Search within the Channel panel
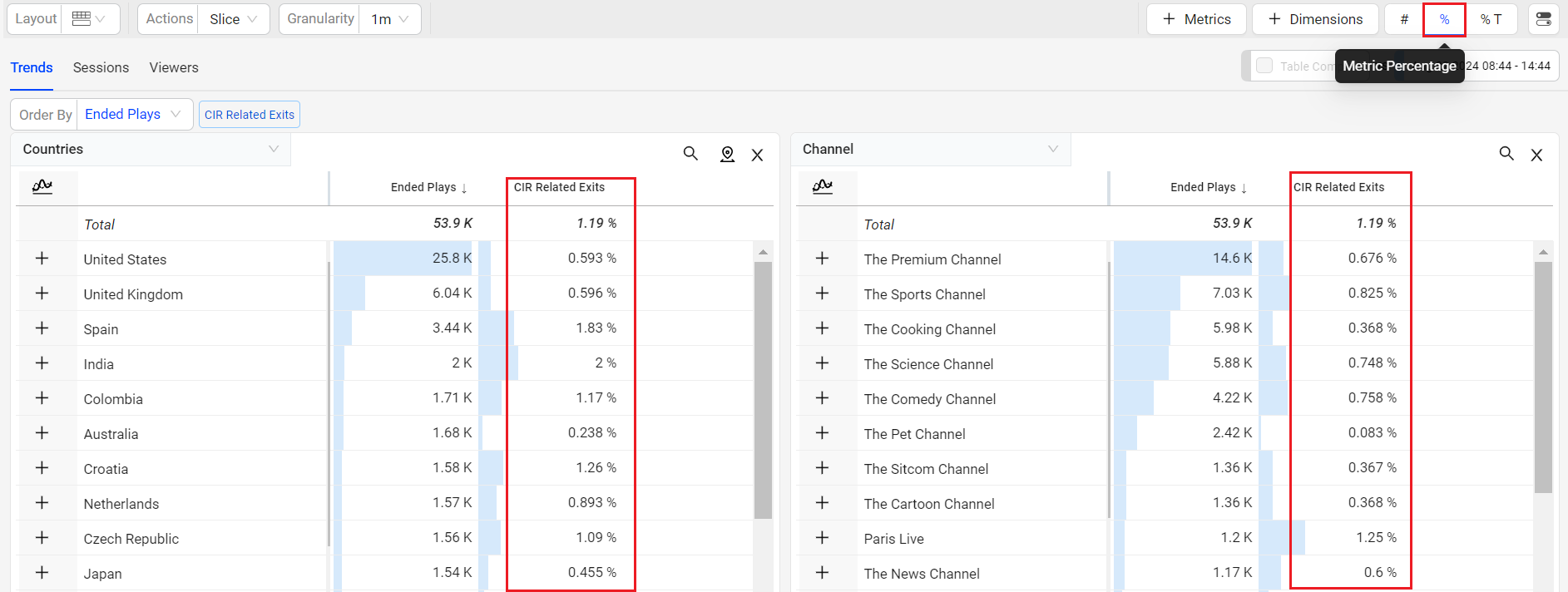 (x=1506, y=154)
